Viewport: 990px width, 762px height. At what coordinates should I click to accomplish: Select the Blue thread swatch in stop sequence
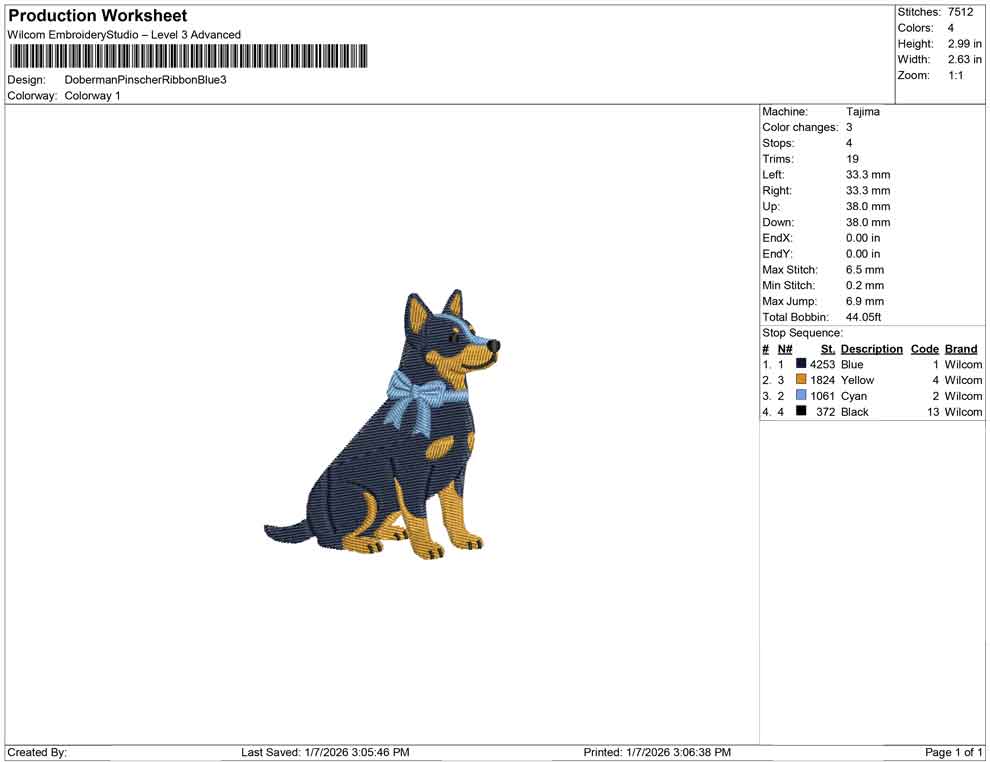799,364
